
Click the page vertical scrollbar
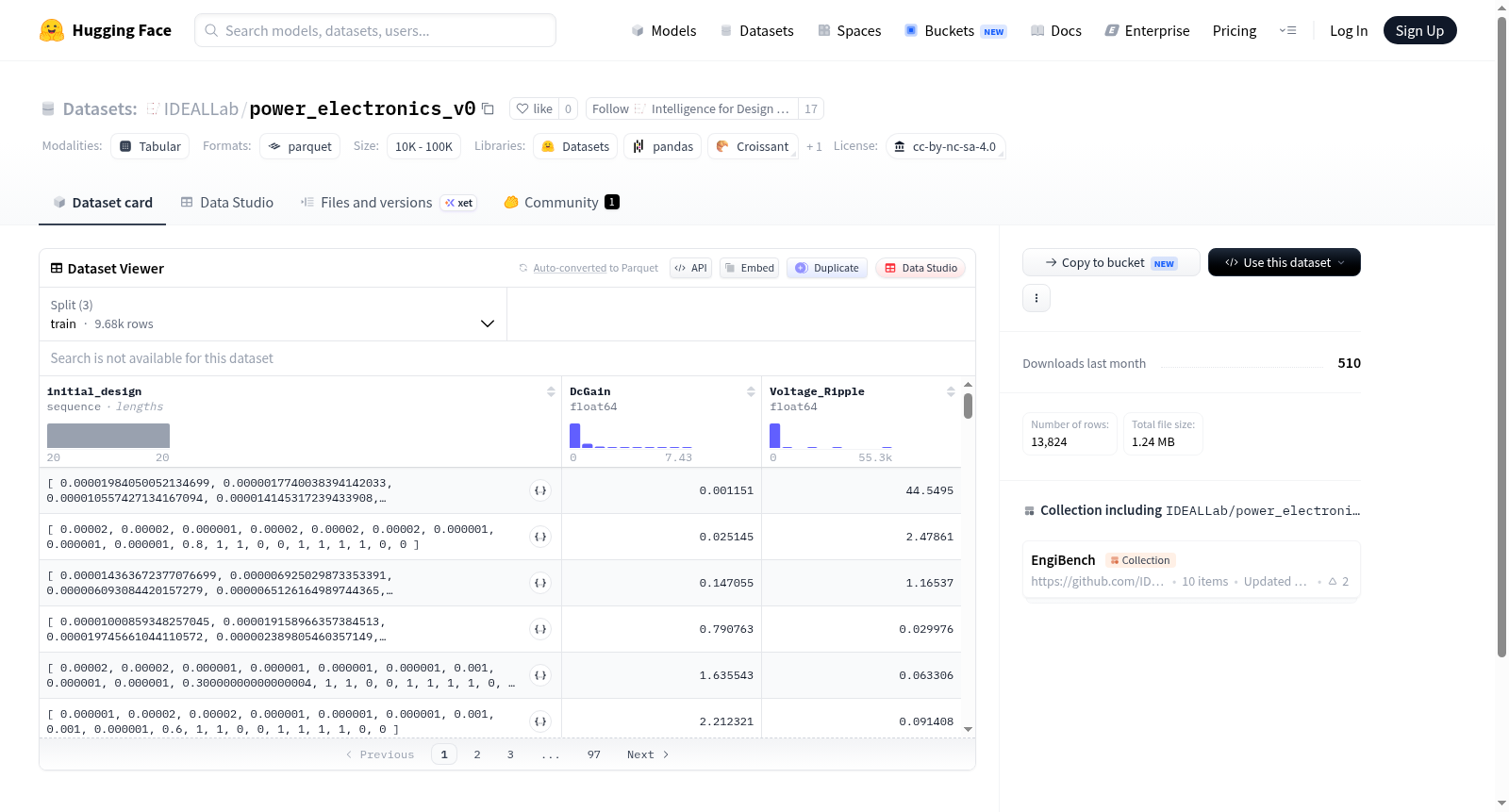[x=1501, y=335]
